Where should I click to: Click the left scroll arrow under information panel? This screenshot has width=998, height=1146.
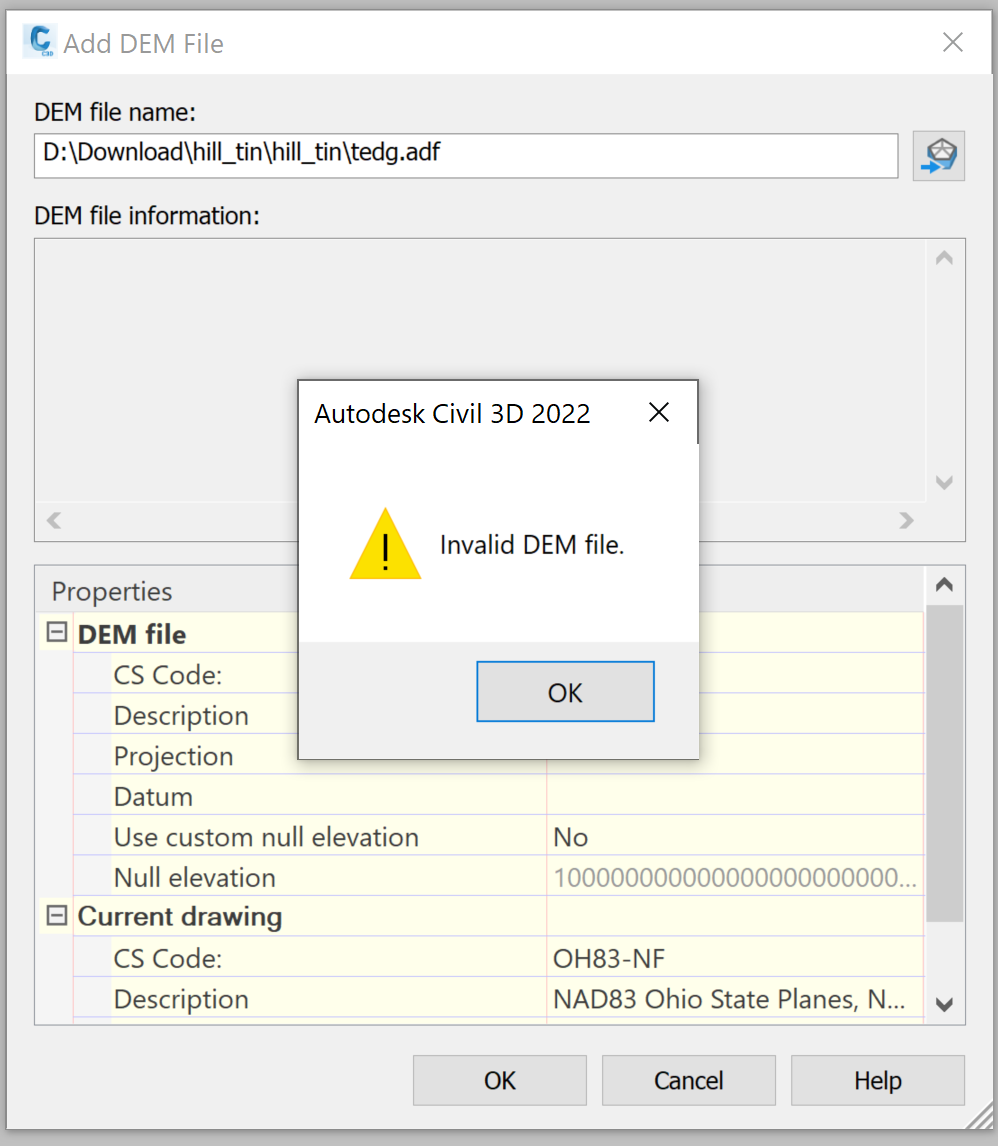point(52,521)
